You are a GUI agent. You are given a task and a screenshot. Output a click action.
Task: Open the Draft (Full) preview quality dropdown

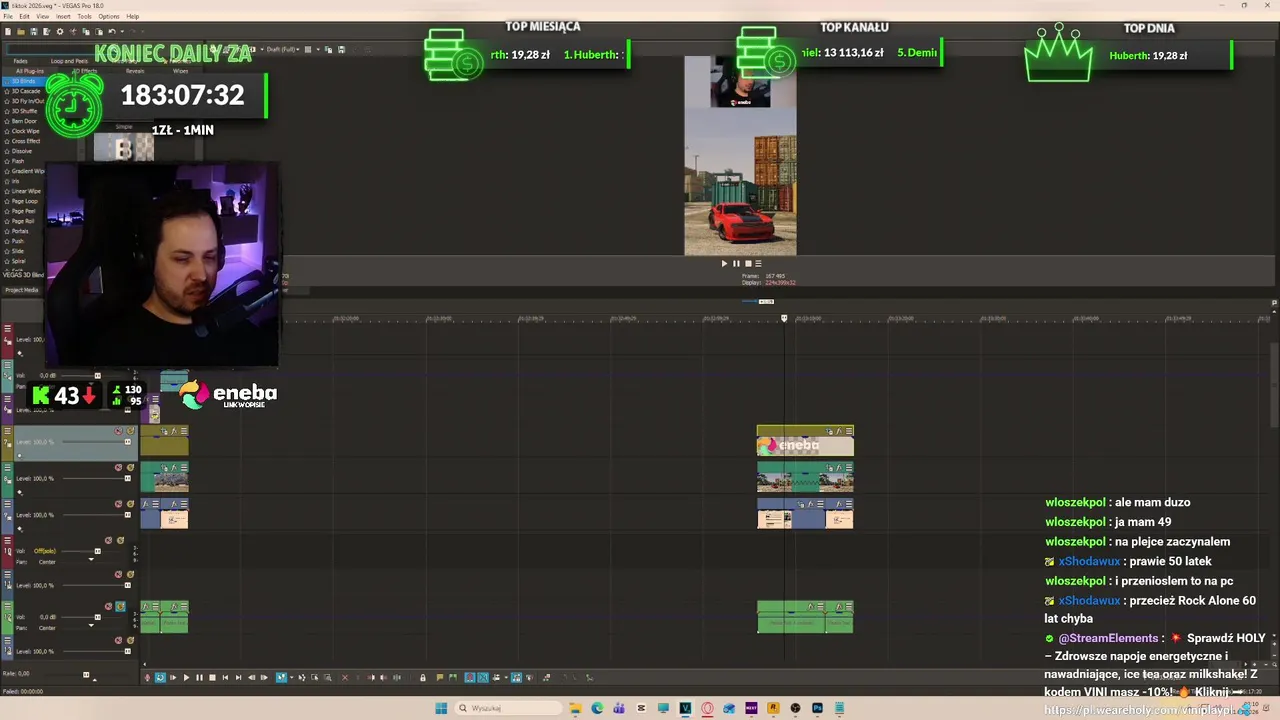tap(287, 49)
